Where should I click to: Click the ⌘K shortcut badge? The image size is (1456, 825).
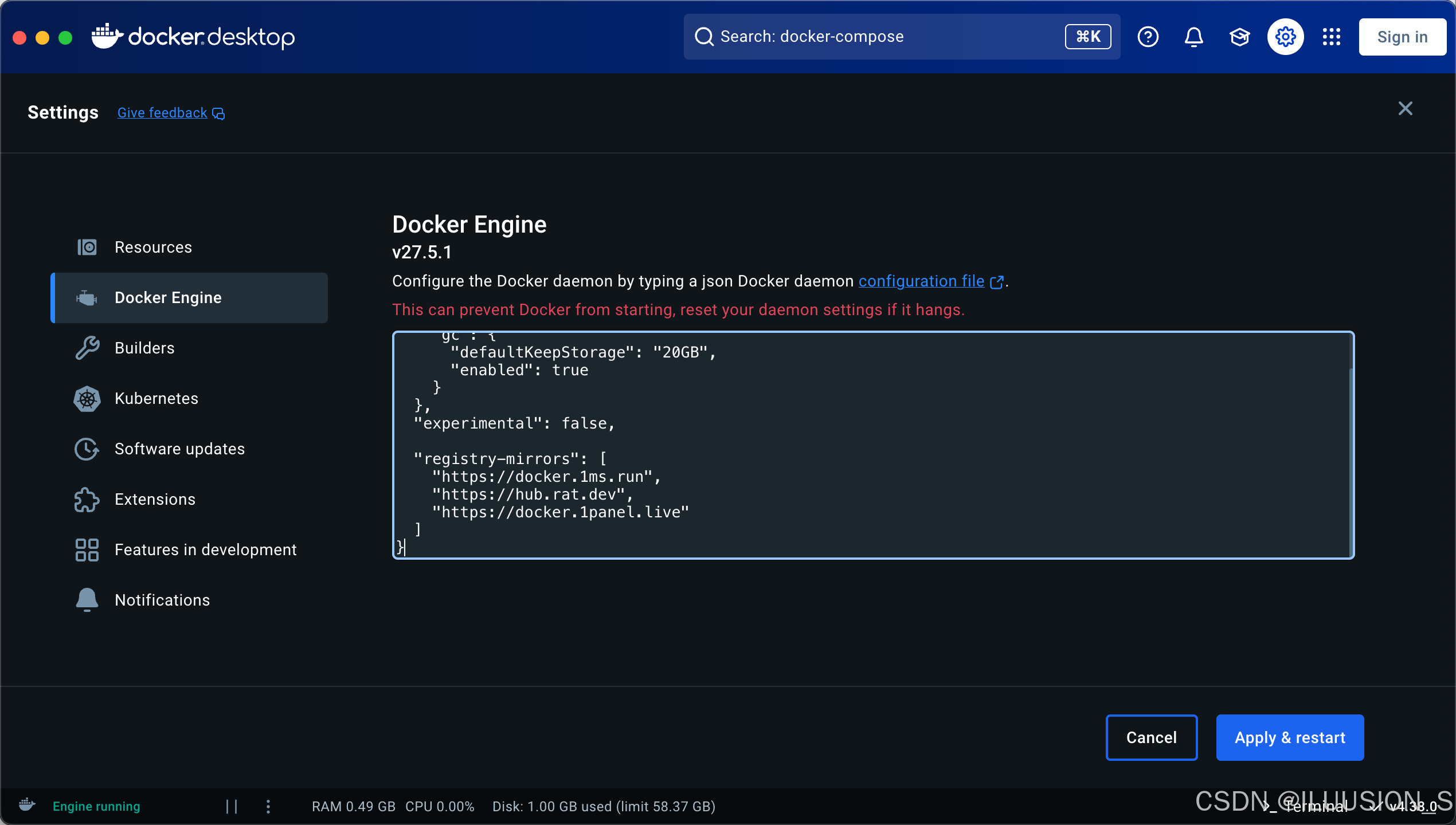[x=1088, y=37]
